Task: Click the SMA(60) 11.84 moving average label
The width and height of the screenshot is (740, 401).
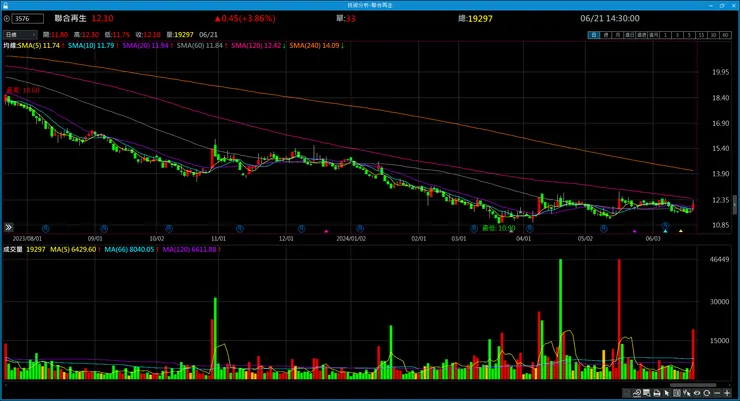Action: point(200,46)
